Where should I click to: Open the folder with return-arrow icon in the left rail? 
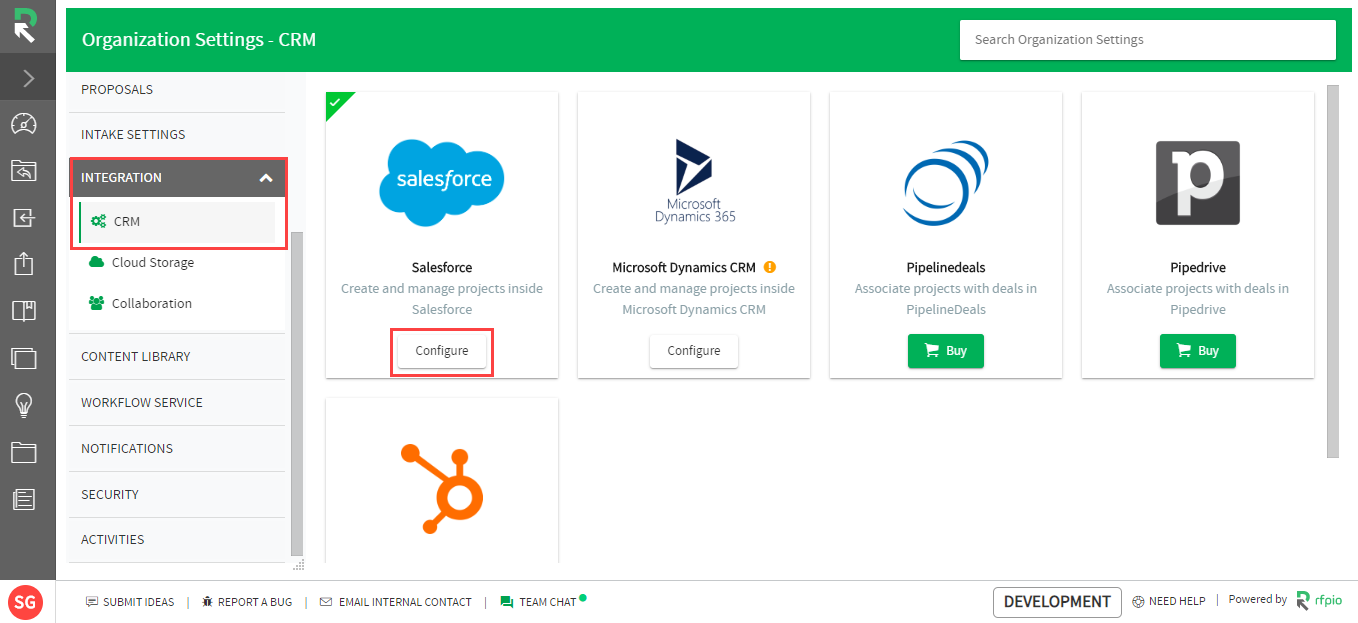pyautogui.click(x=24, y=171)
